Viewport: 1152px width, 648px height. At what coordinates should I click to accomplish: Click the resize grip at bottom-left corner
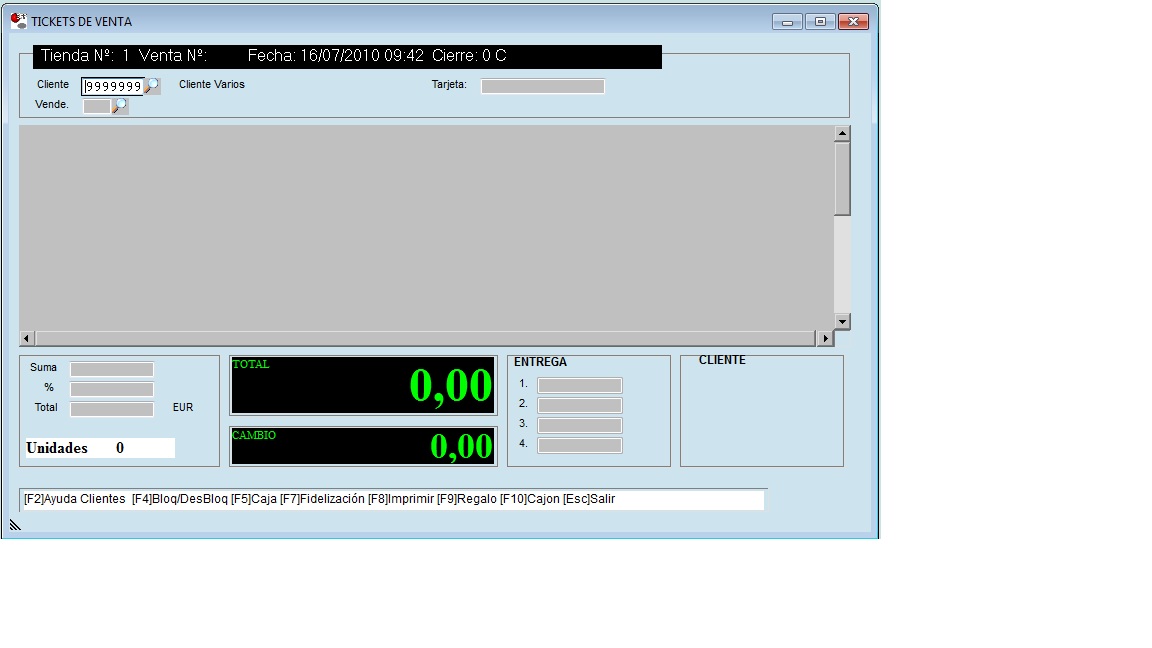click(x=15, y=525)
